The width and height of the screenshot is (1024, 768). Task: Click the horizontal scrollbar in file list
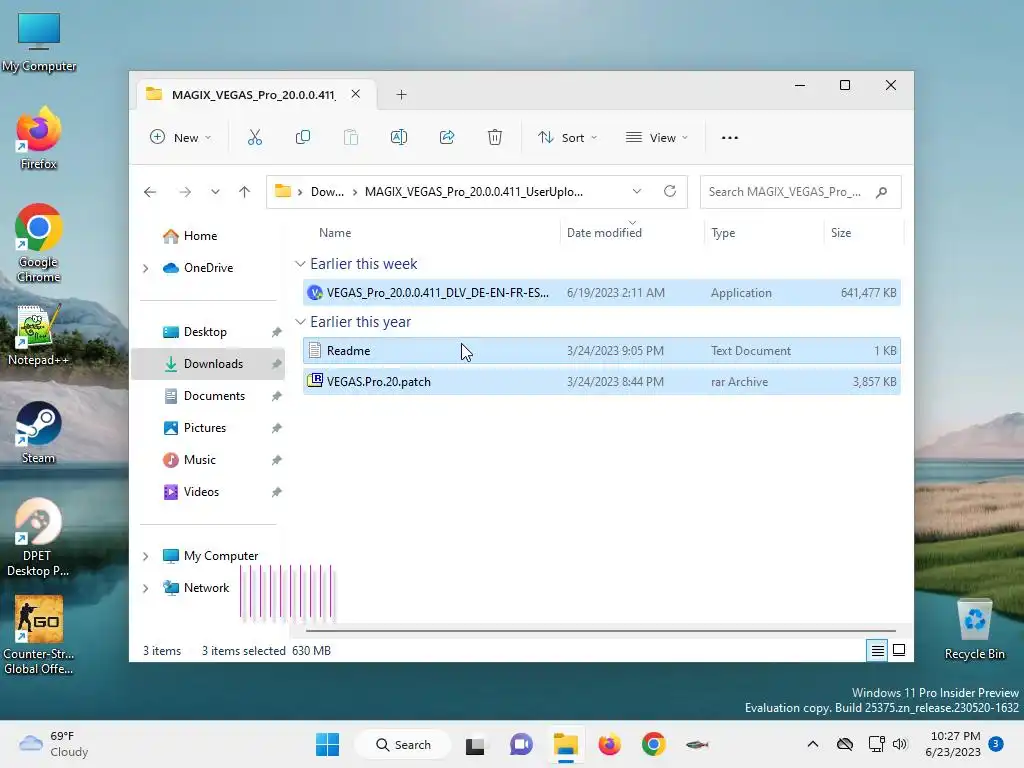pos(600,631)
